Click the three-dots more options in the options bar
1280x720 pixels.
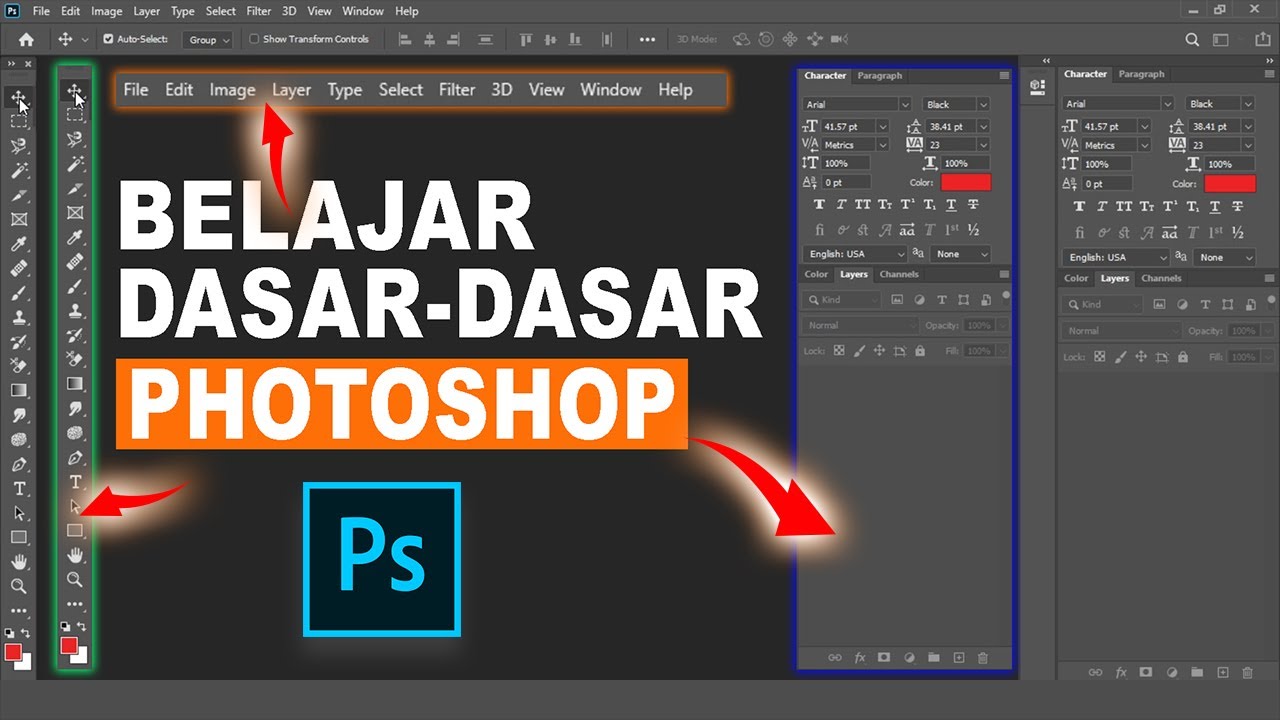(x=647, y=39)
